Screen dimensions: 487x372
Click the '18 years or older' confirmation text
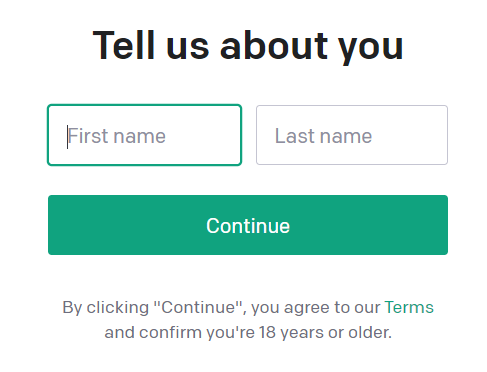[325, 332]
